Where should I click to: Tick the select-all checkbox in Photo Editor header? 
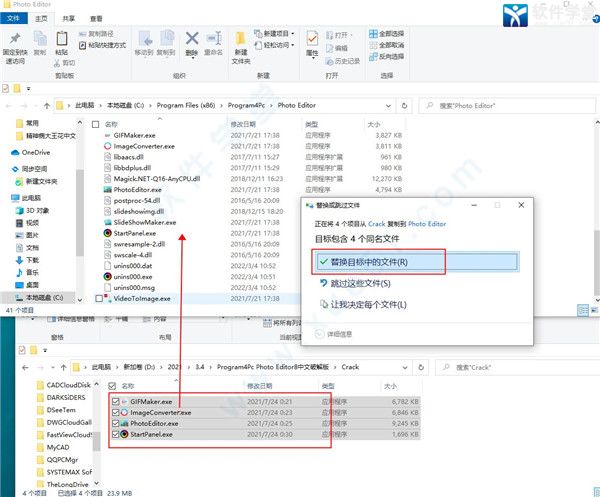click(x=96, y=124)
